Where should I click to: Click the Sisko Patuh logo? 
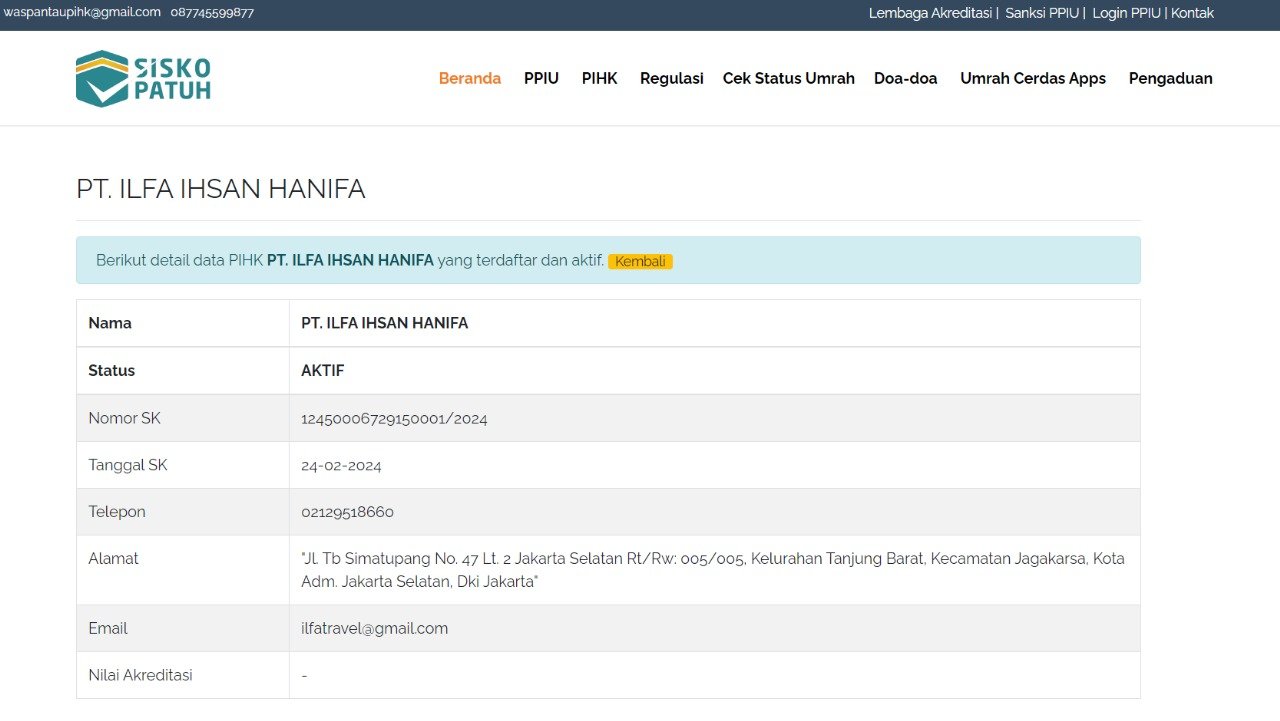[x=143, y=78]
